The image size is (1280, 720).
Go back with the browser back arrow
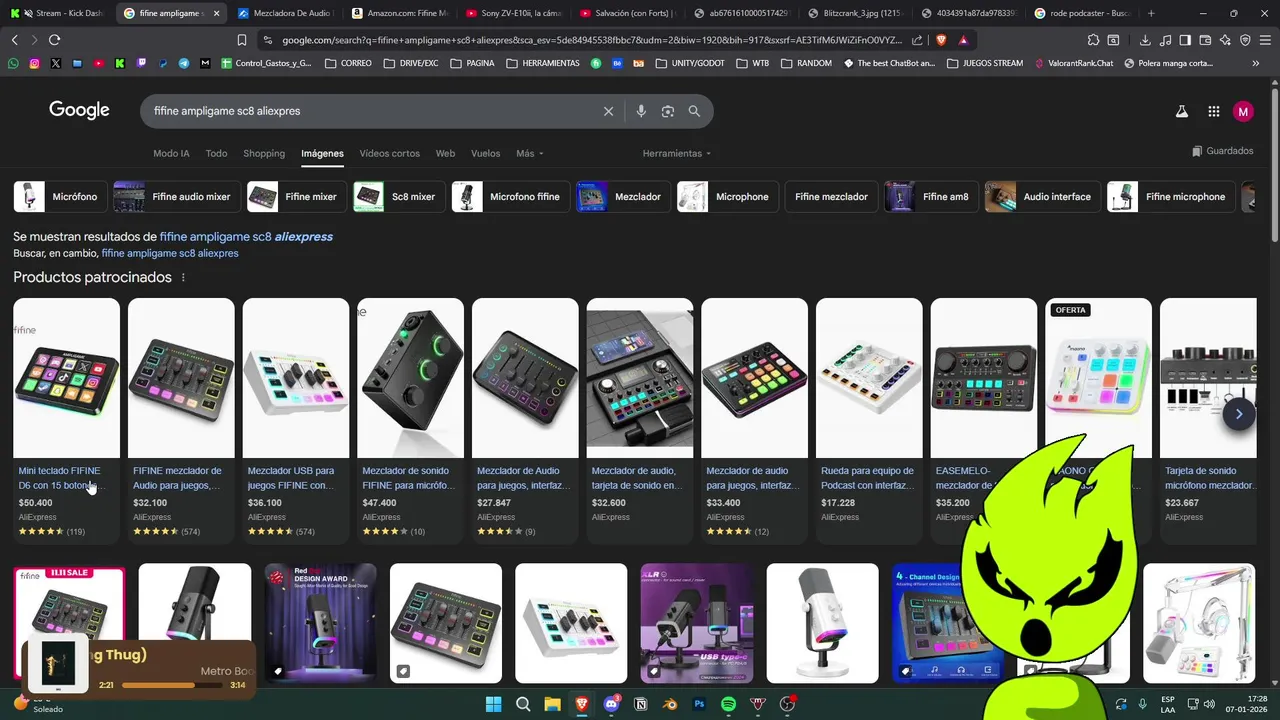pos(14,40)
